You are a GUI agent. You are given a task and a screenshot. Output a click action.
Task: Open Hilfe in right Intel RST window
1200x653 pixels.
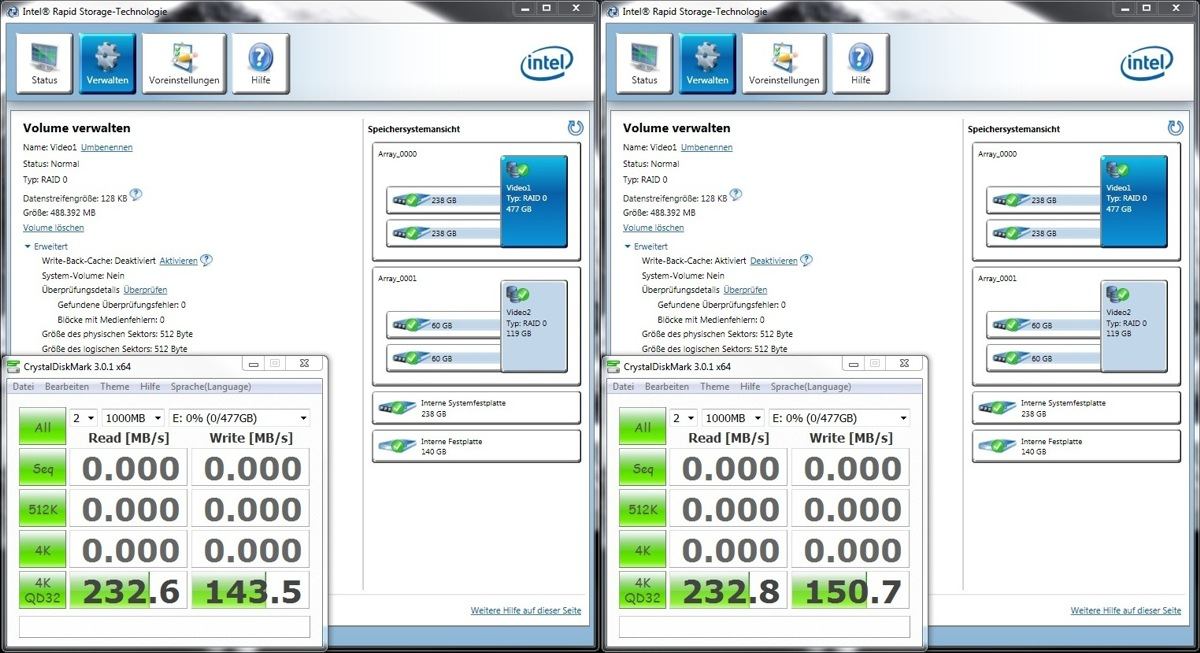coord(861,64)
